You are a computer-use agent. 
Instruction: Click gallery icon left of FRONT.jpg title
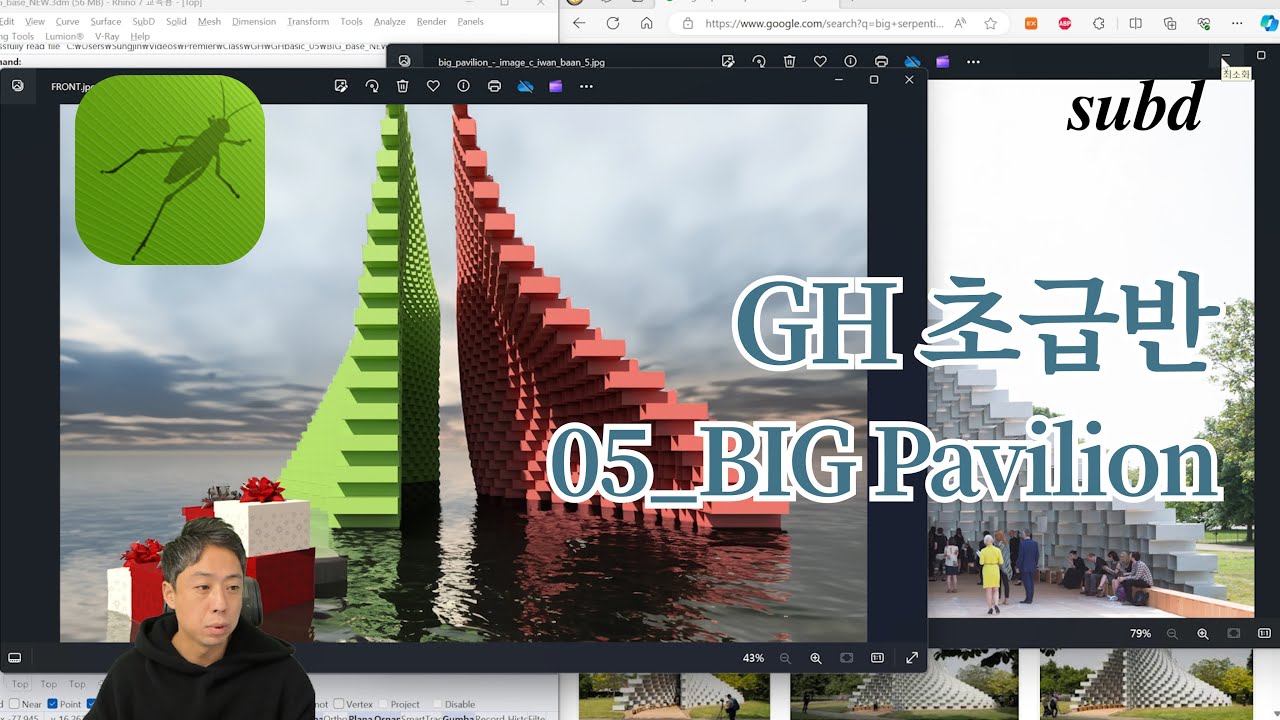18,86
